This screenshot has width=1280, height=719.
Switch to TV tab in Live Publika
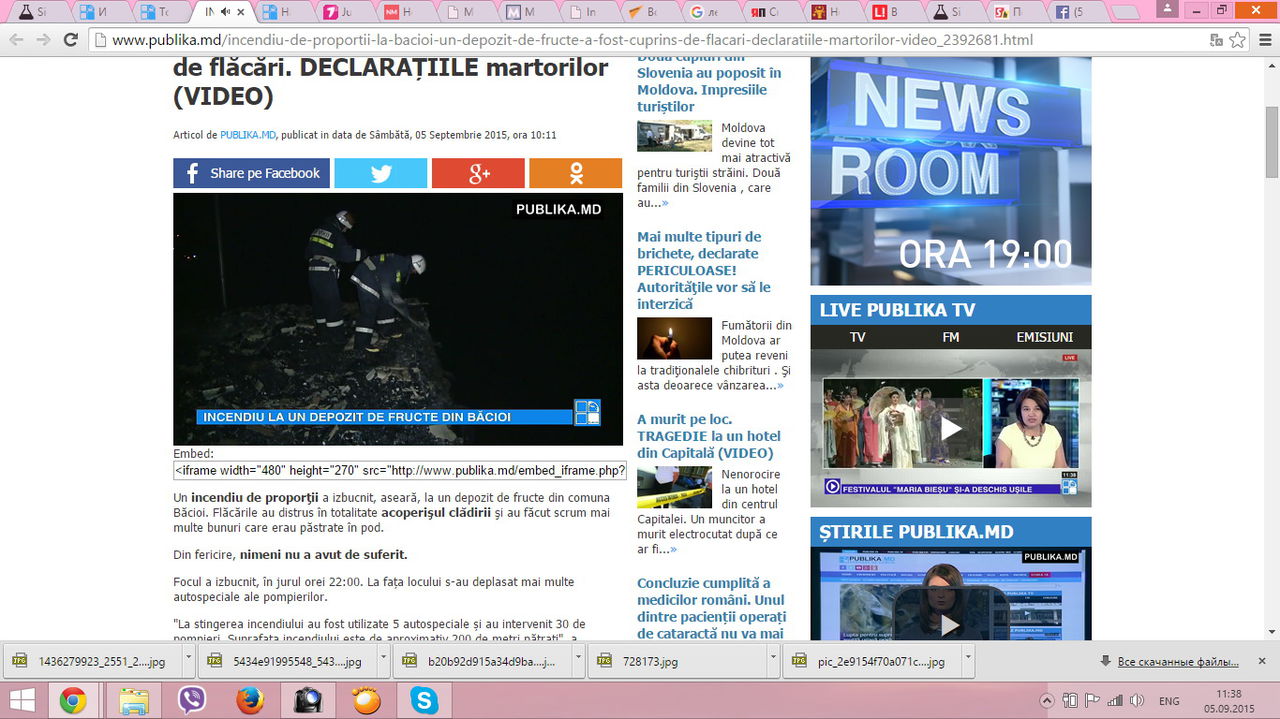point(857,337)
